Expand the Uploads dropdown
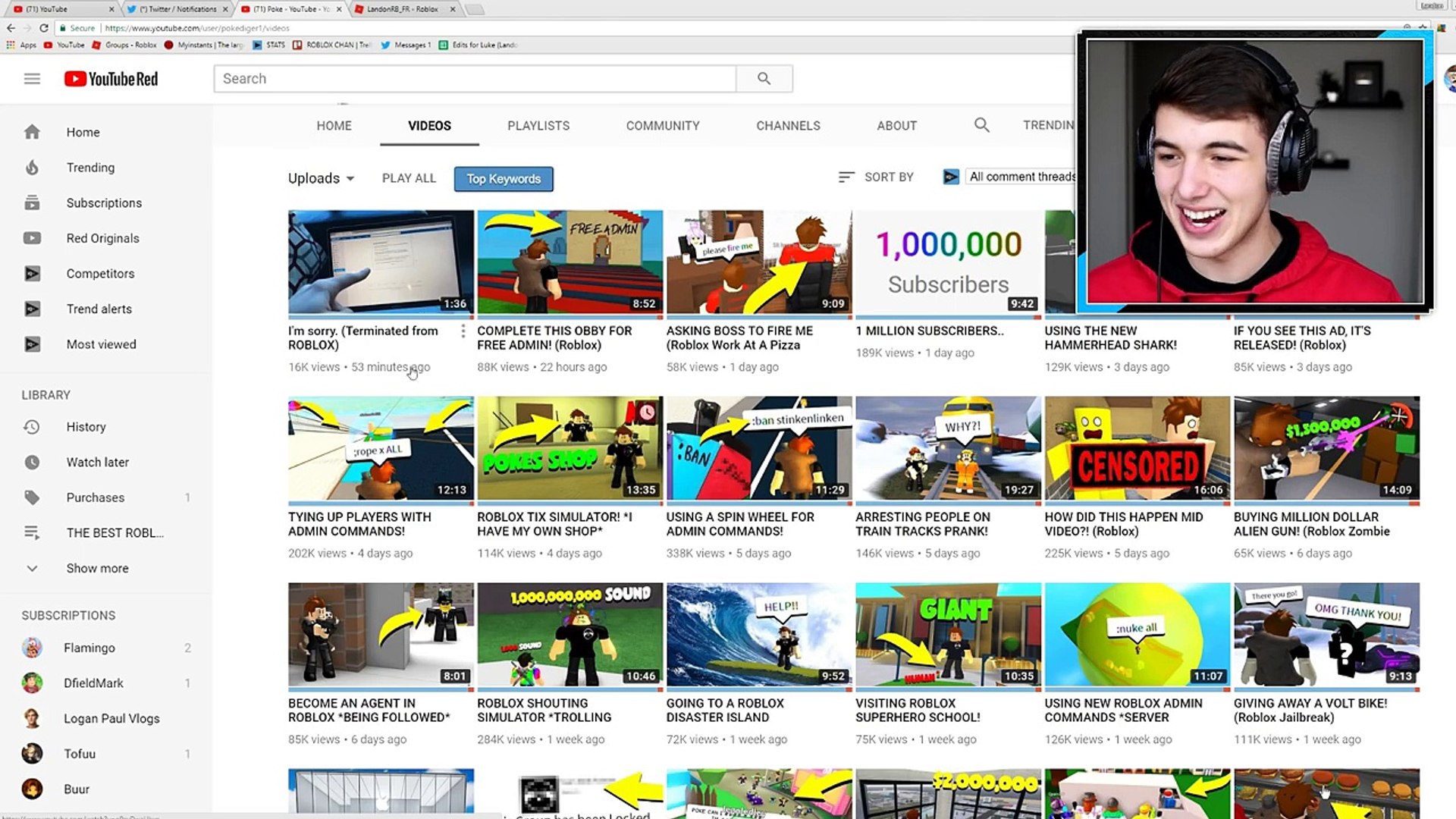The image size is (1456, 819). click(321, 178)
